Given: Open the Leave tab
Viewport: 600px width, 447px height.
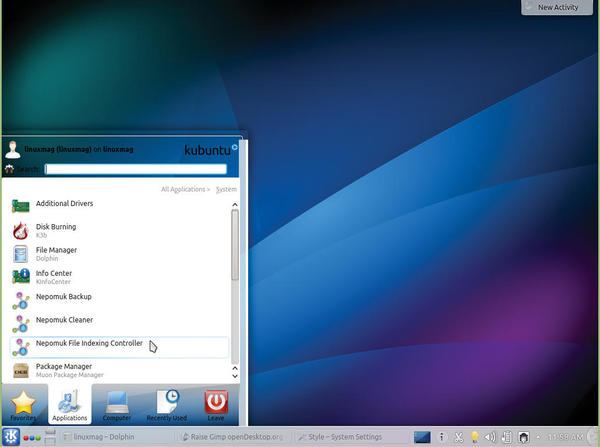Looking at the screenshot, I should tap(216, 405).
